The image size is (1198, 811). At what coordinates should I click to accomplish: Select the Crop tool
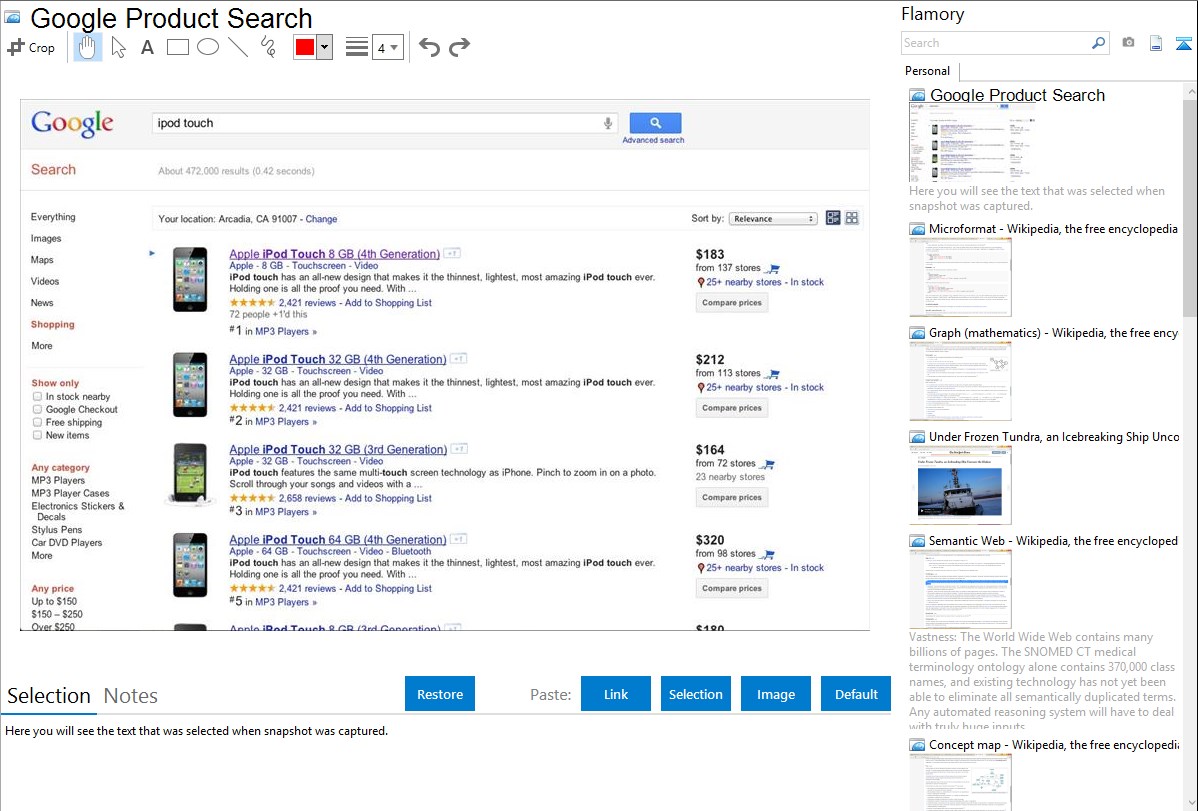click(x=31, y=47)
